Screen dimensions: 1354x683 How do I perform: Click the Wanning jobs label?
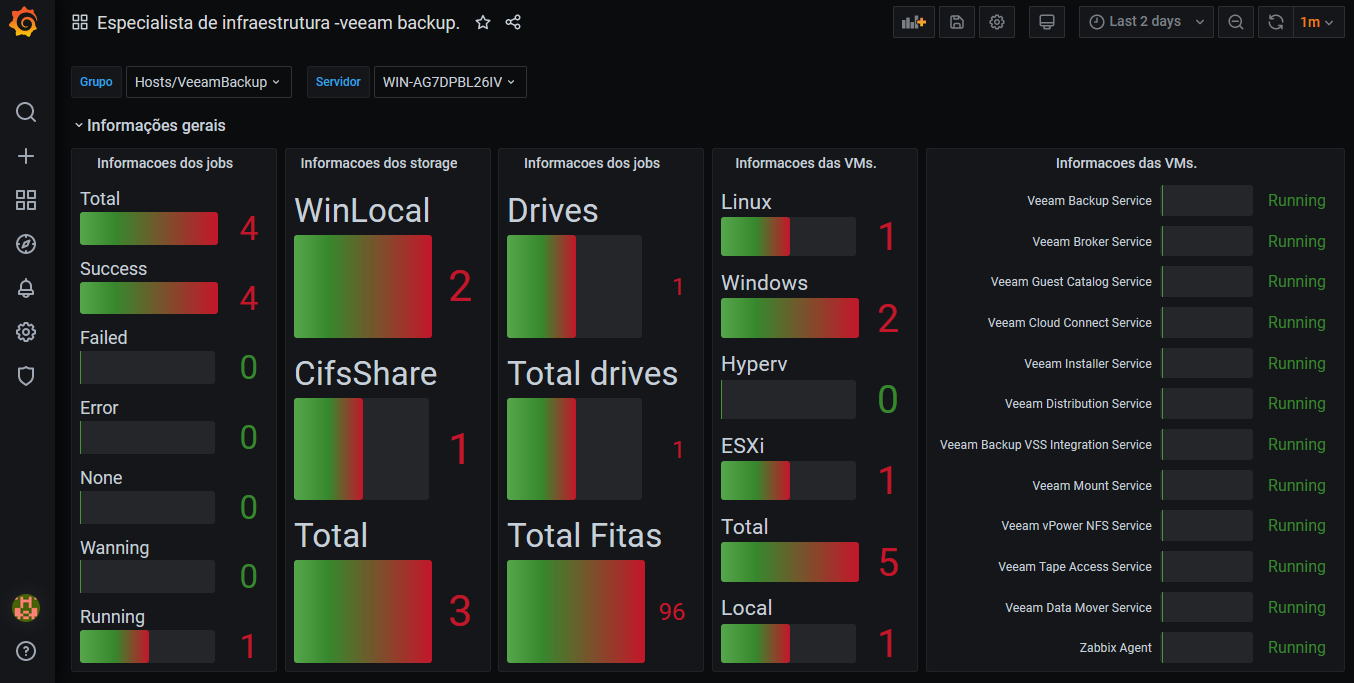(115, 548)
